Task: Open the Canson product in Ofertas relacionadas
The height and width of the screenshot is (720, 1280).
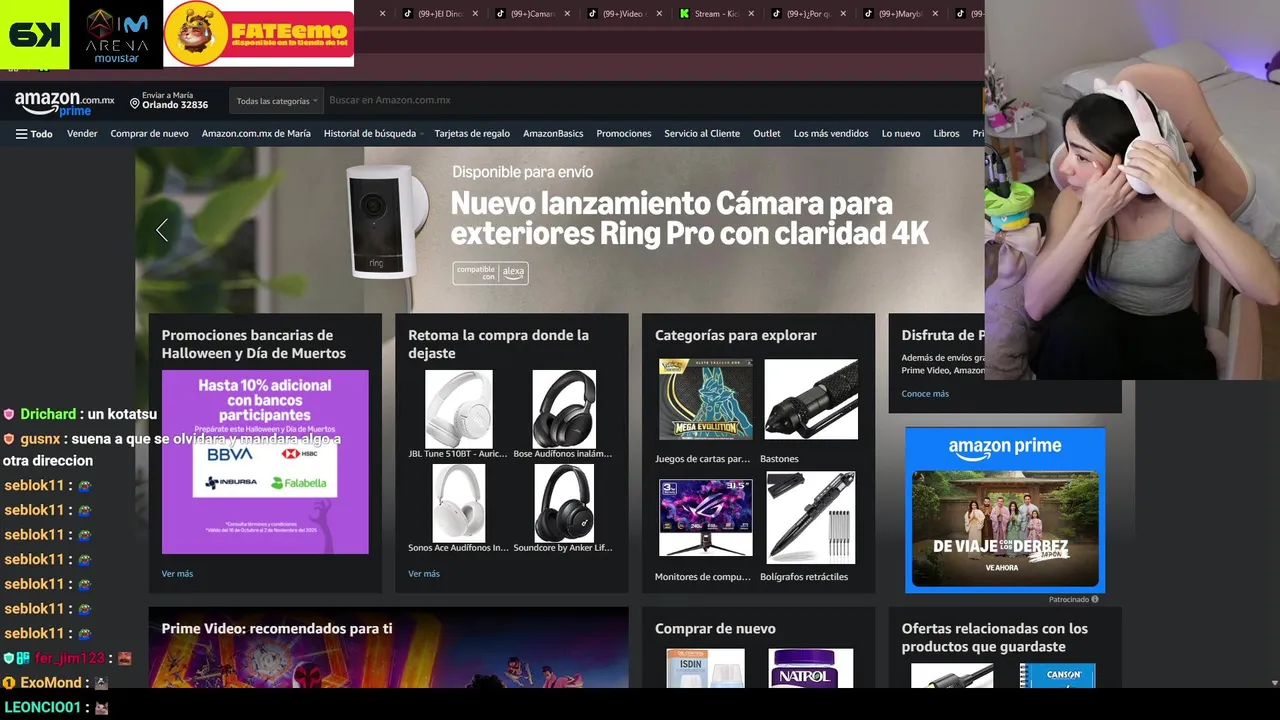Action: coord(1057,675)
